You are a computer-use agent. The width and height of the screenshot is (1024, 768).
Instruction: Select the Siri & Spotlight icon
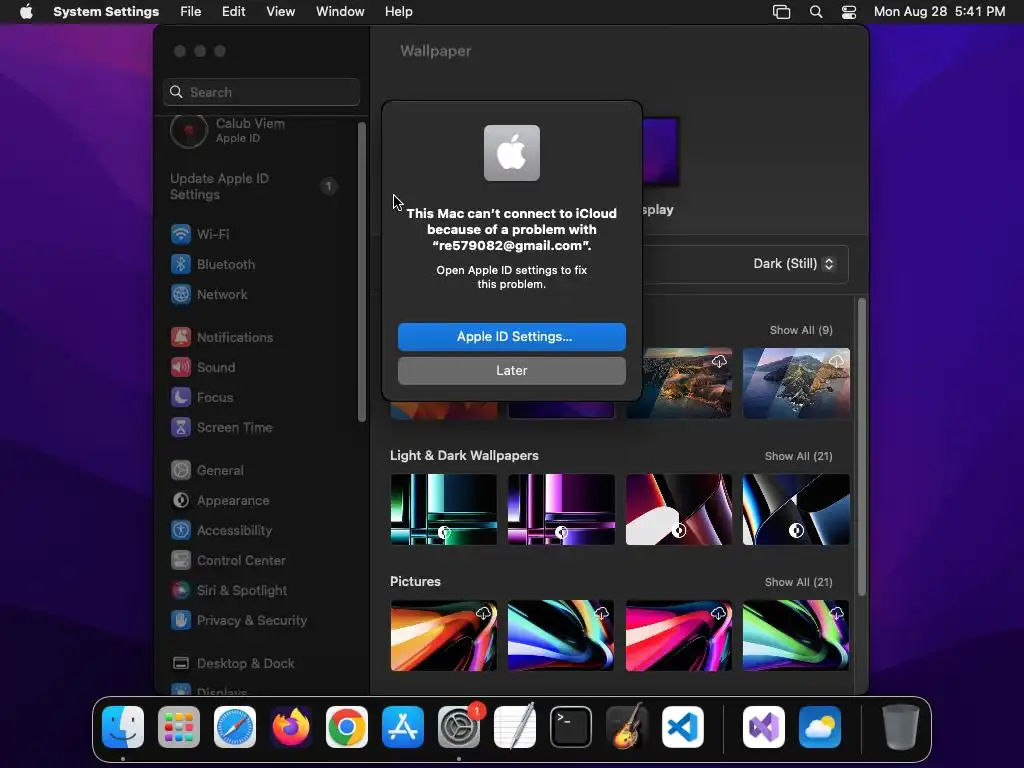pyautogui.click(x=181, y=590)
